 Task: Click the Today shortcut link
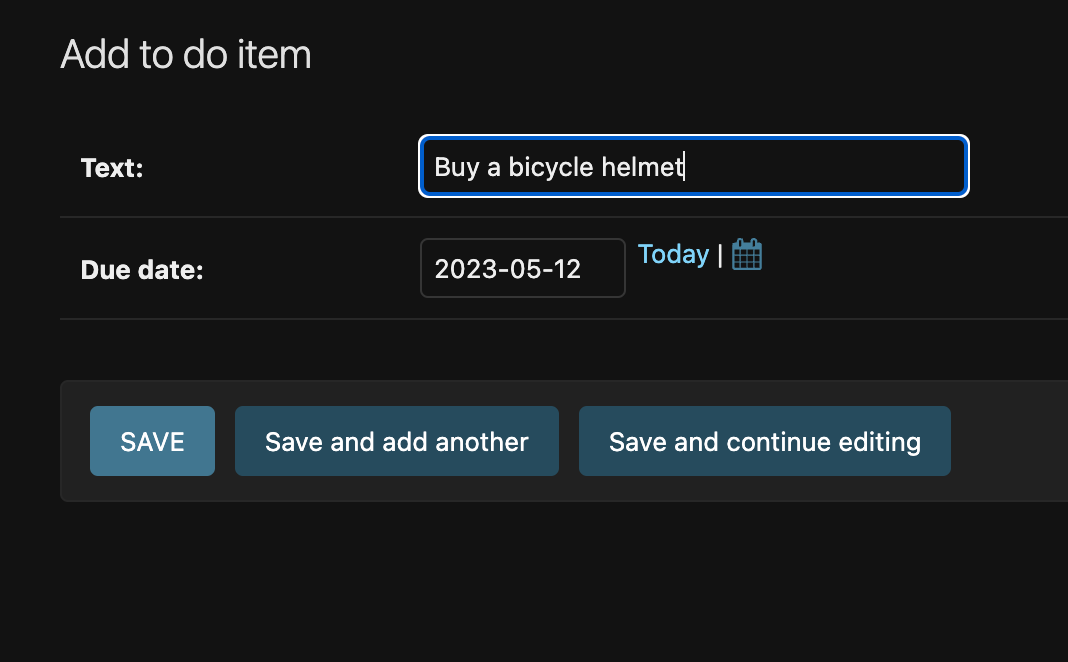[x=673, y=255]
